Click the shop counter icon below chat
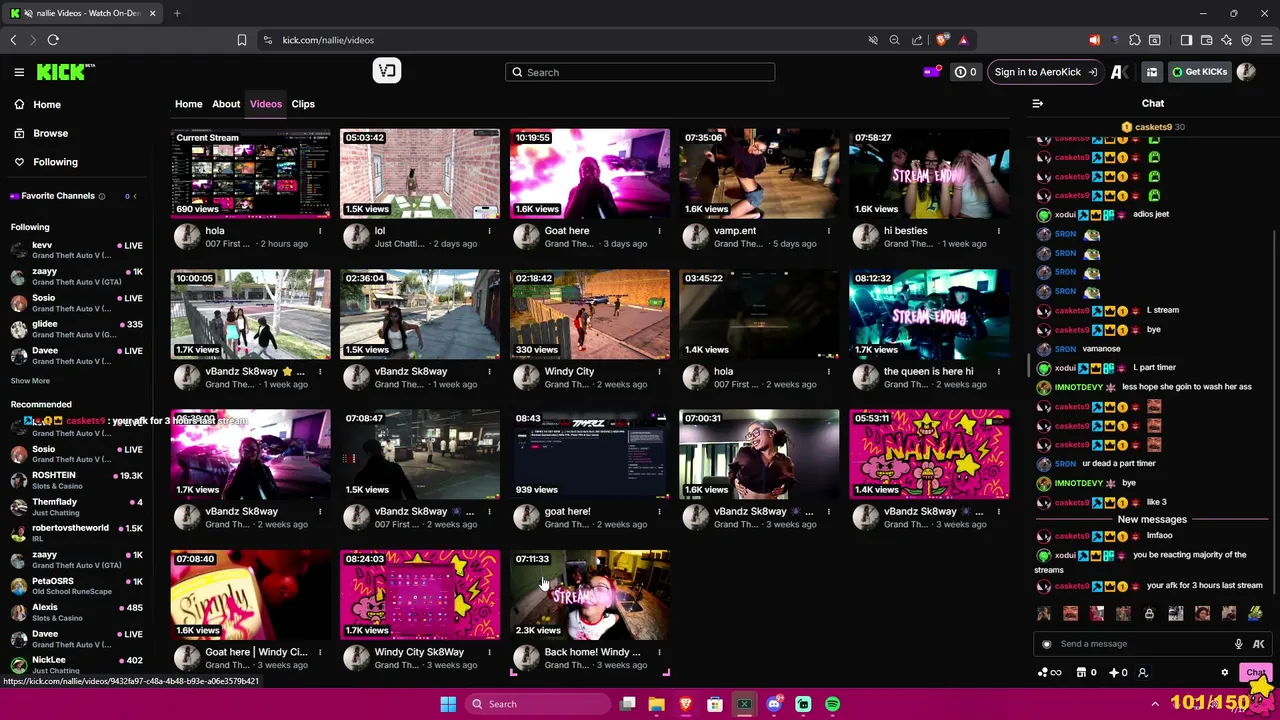This screenshot has width=1280, height=720. [x=1086, y=673]
